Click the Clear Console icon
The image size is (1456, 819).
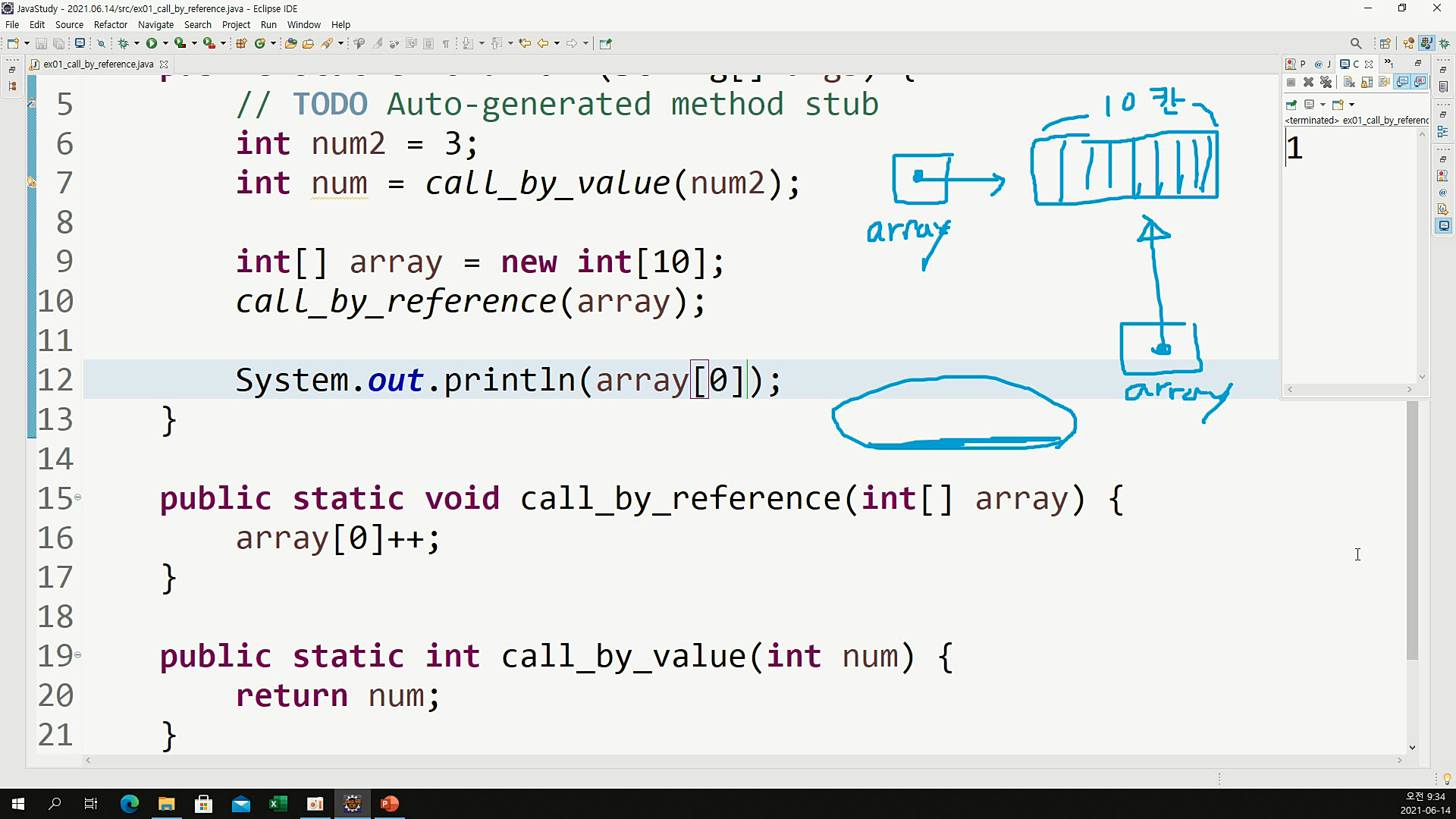point(1349,82)
